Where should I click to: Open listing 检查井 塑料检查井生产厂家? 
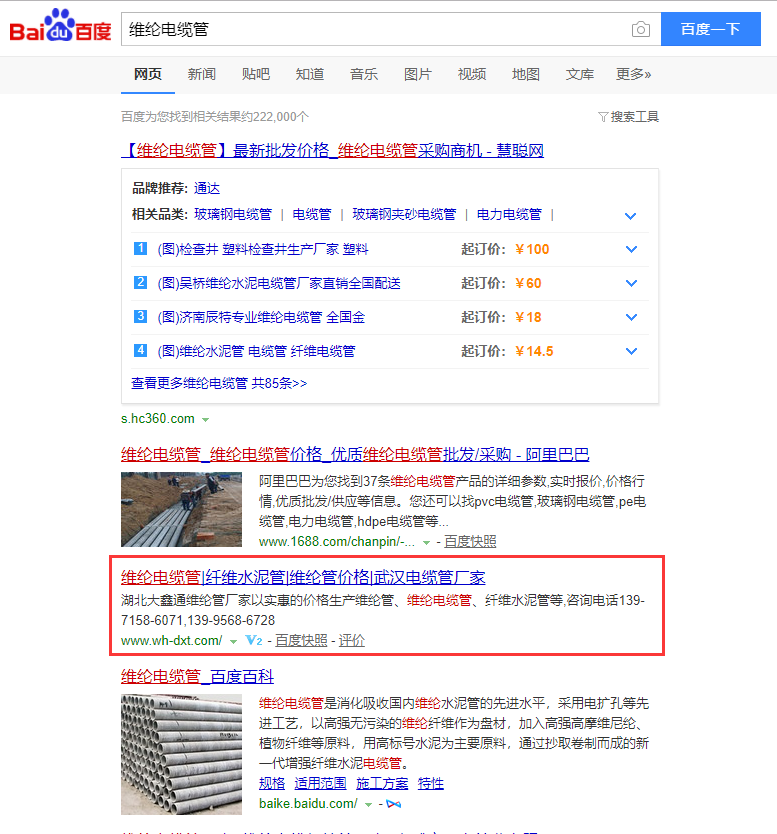pyautogui.click(x=263, y=249)
